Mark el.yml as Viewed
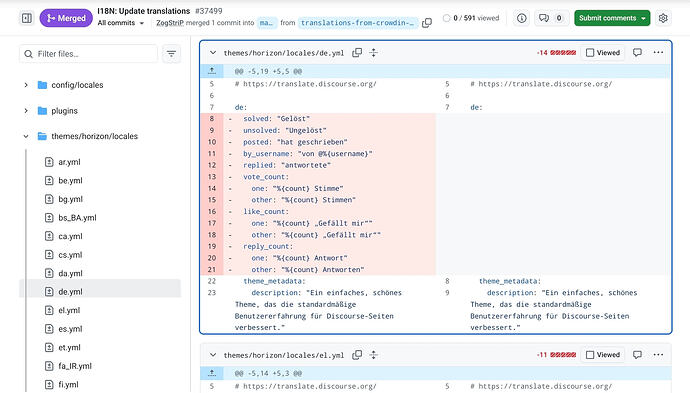This screenshot has height=393, width=690. coord(603,355)
